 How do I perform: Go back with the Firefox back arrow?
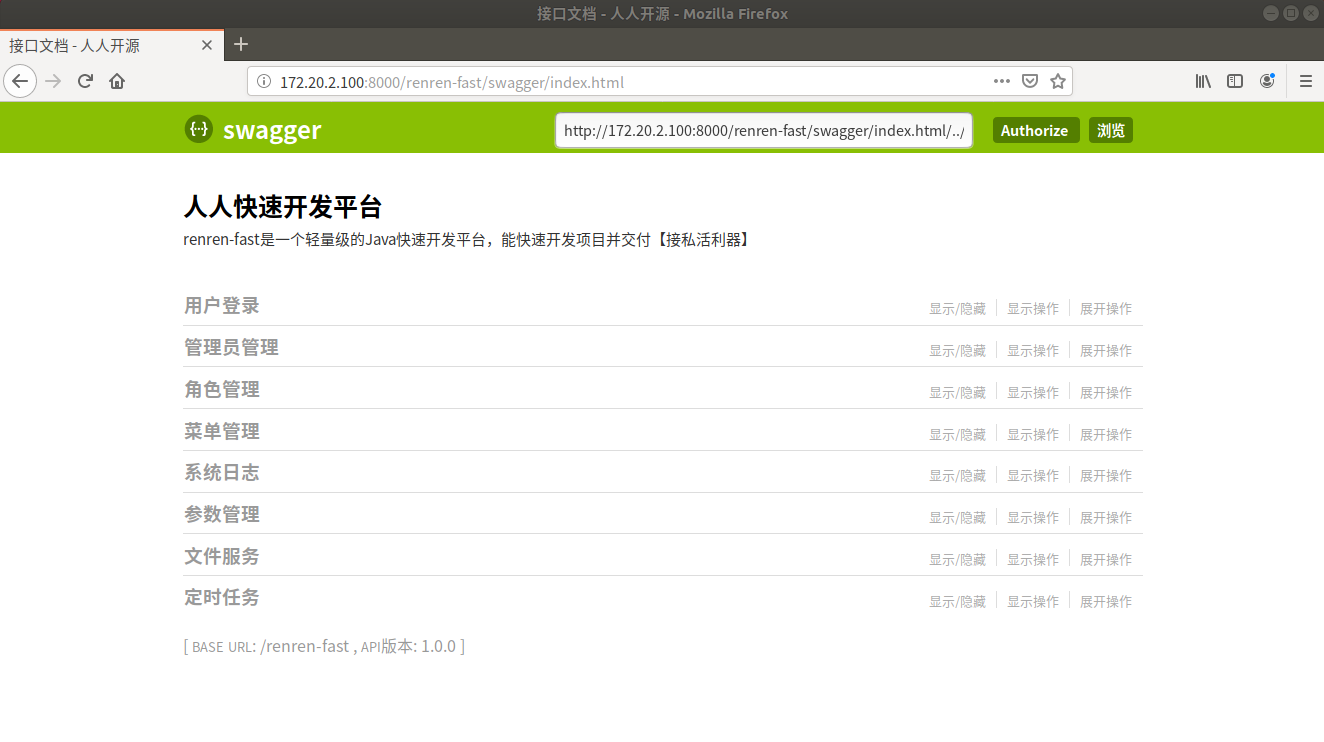coord(20,81)
